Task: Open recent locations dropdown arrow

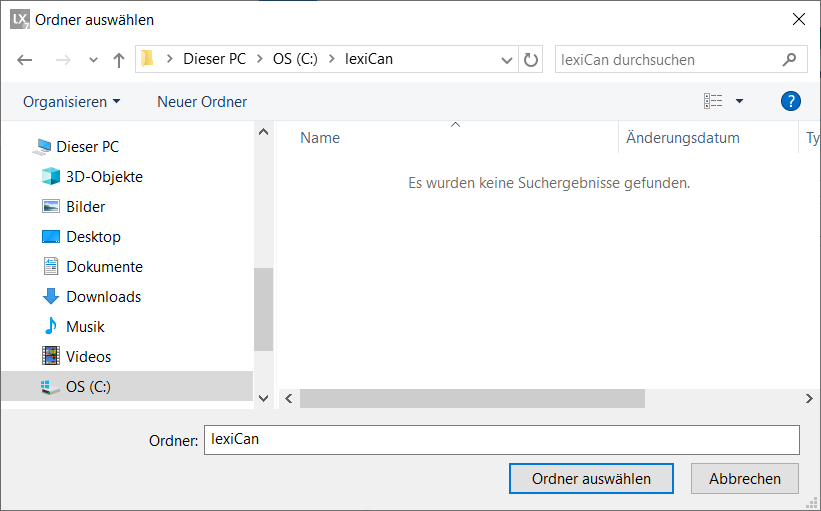Action: (x=93, y=60)
